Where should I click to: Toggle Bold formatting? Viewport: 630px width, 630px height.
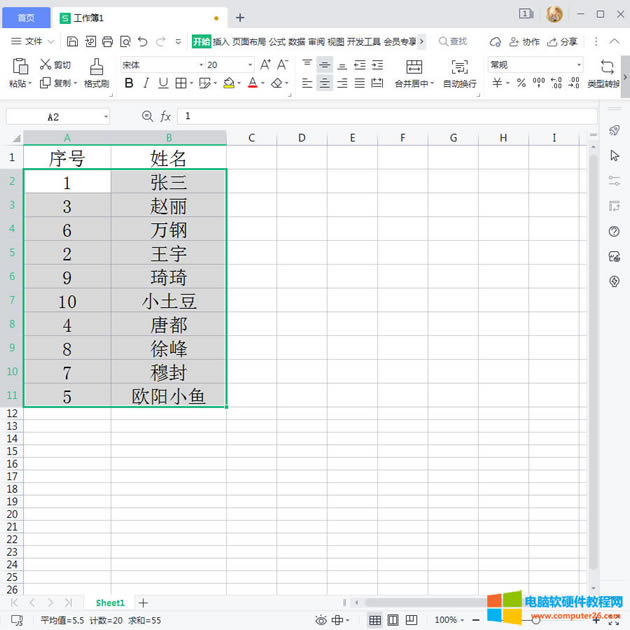(127, 84)
